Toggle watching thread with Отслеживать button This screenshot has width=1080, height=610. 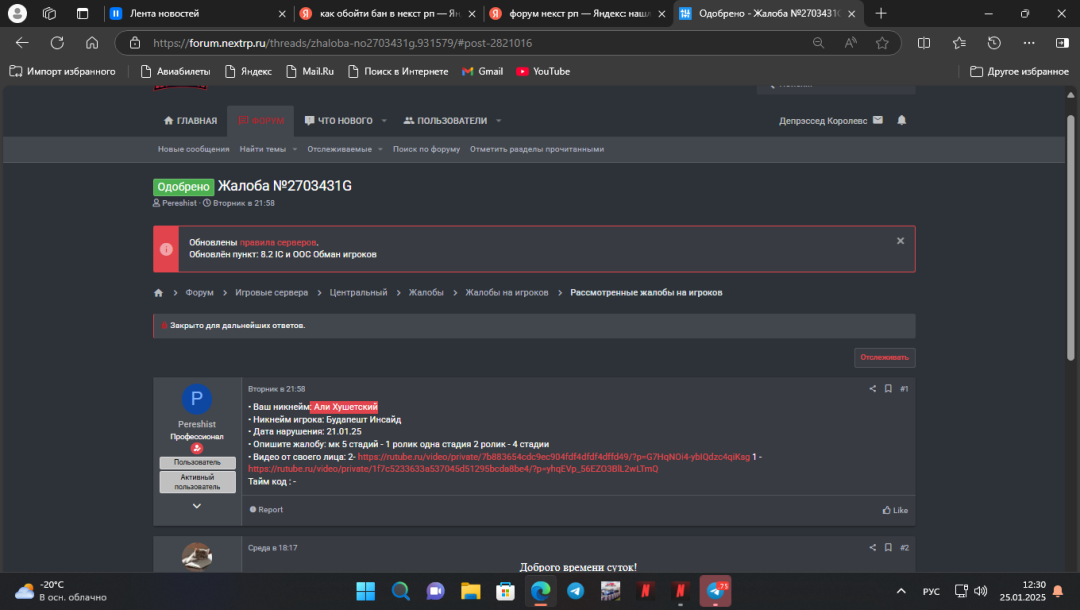click(x=884, y=358)
